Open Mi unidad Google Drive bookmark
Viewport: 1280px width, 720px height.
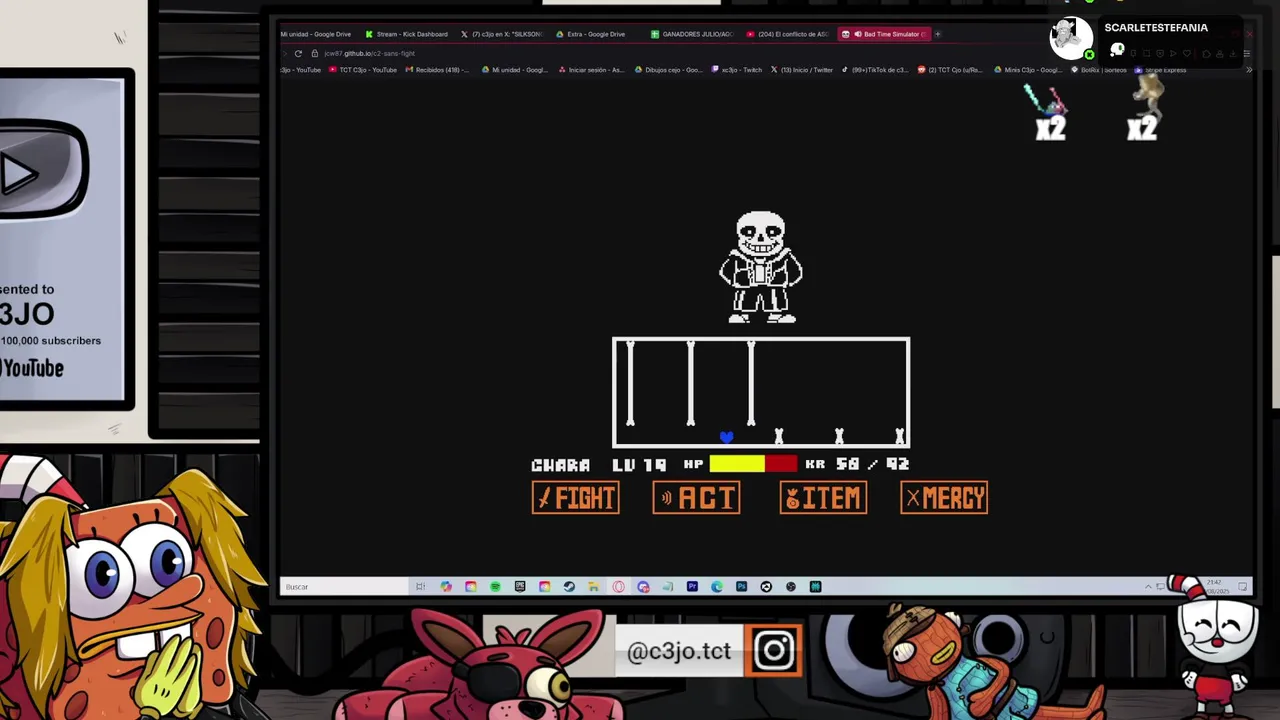[x=514, y=70]
